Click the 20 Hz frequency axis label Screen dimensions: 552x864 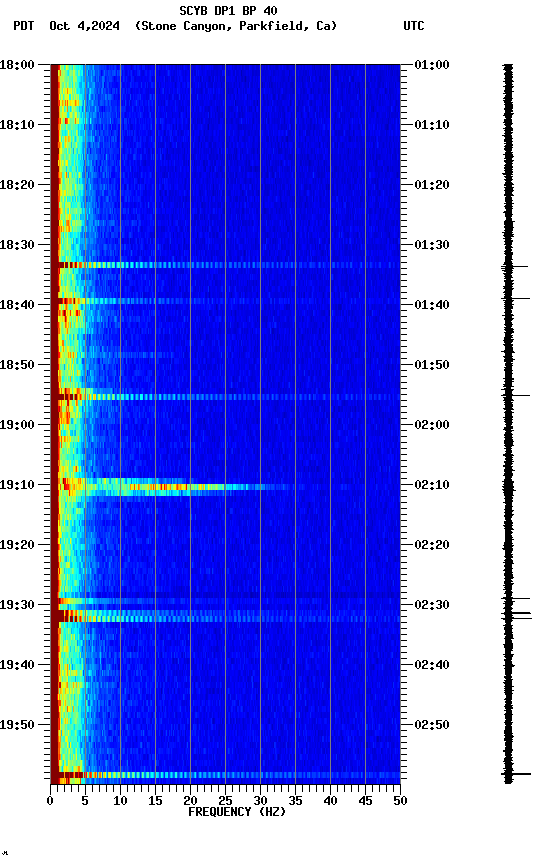point(190,801)
